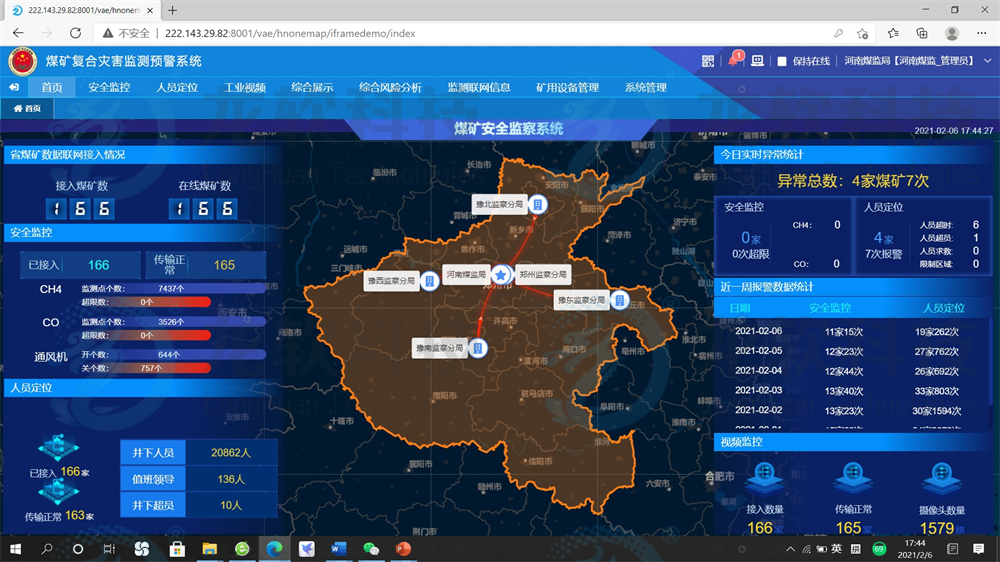
Task: Click the 河南煤监局 star marker on map
Action: pos(501,275)
